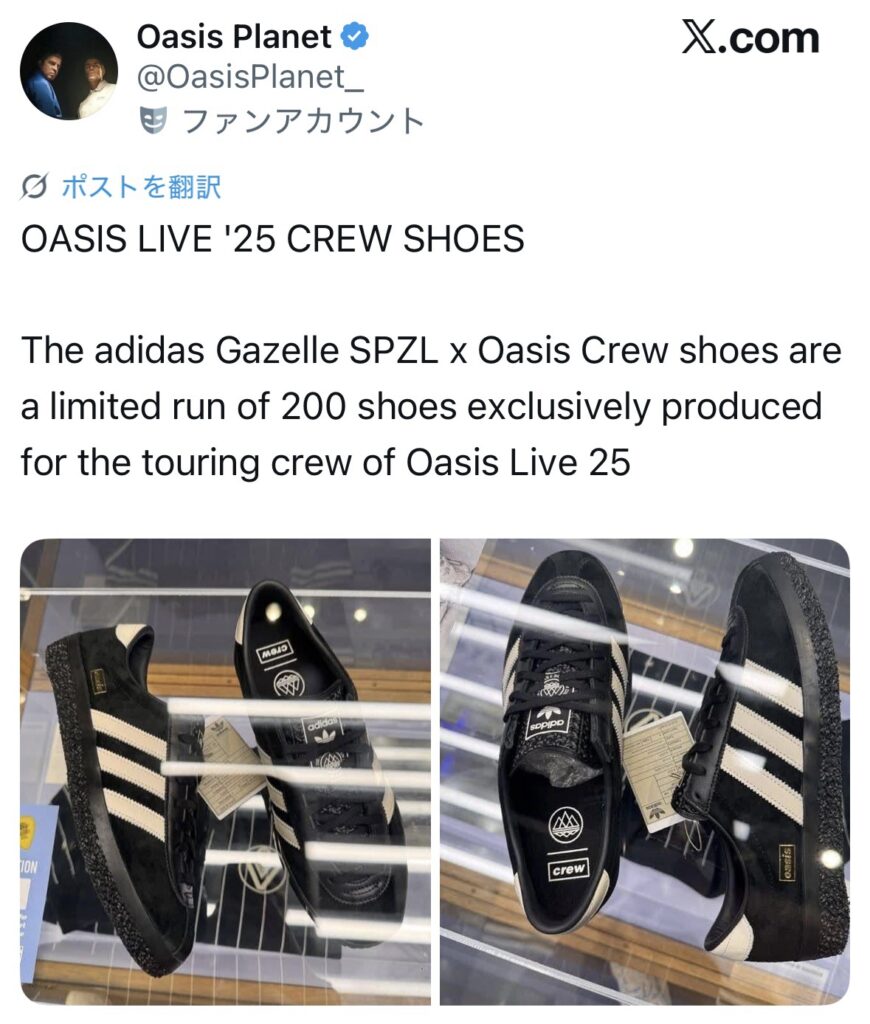Click the fan account mask icon
This screenshot has width=870, height=1024.
(153, 121)
